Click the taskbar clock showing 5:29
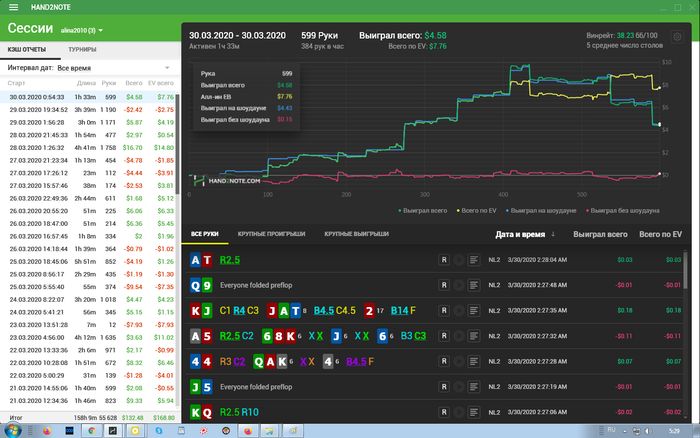The width and height of the screenshot is (700, 438). pos(674,431)
